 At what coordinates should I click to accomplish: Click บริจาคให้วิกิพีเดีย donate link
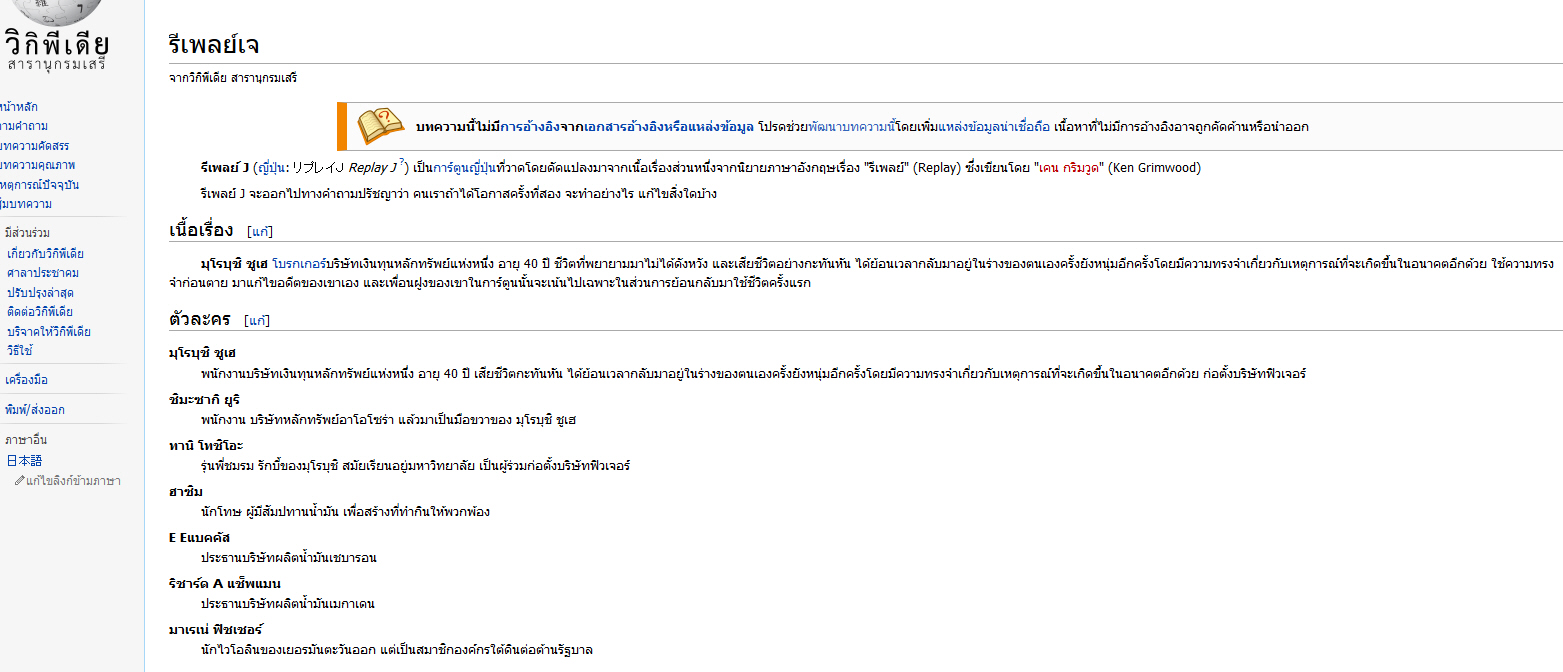tap(49, 331)
